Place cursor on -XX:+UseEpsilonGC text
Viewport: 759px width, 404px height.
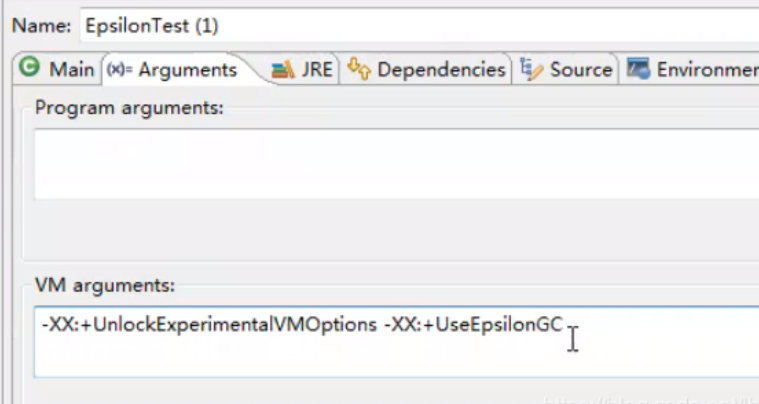pyautogui.click(x=473, y=325)
